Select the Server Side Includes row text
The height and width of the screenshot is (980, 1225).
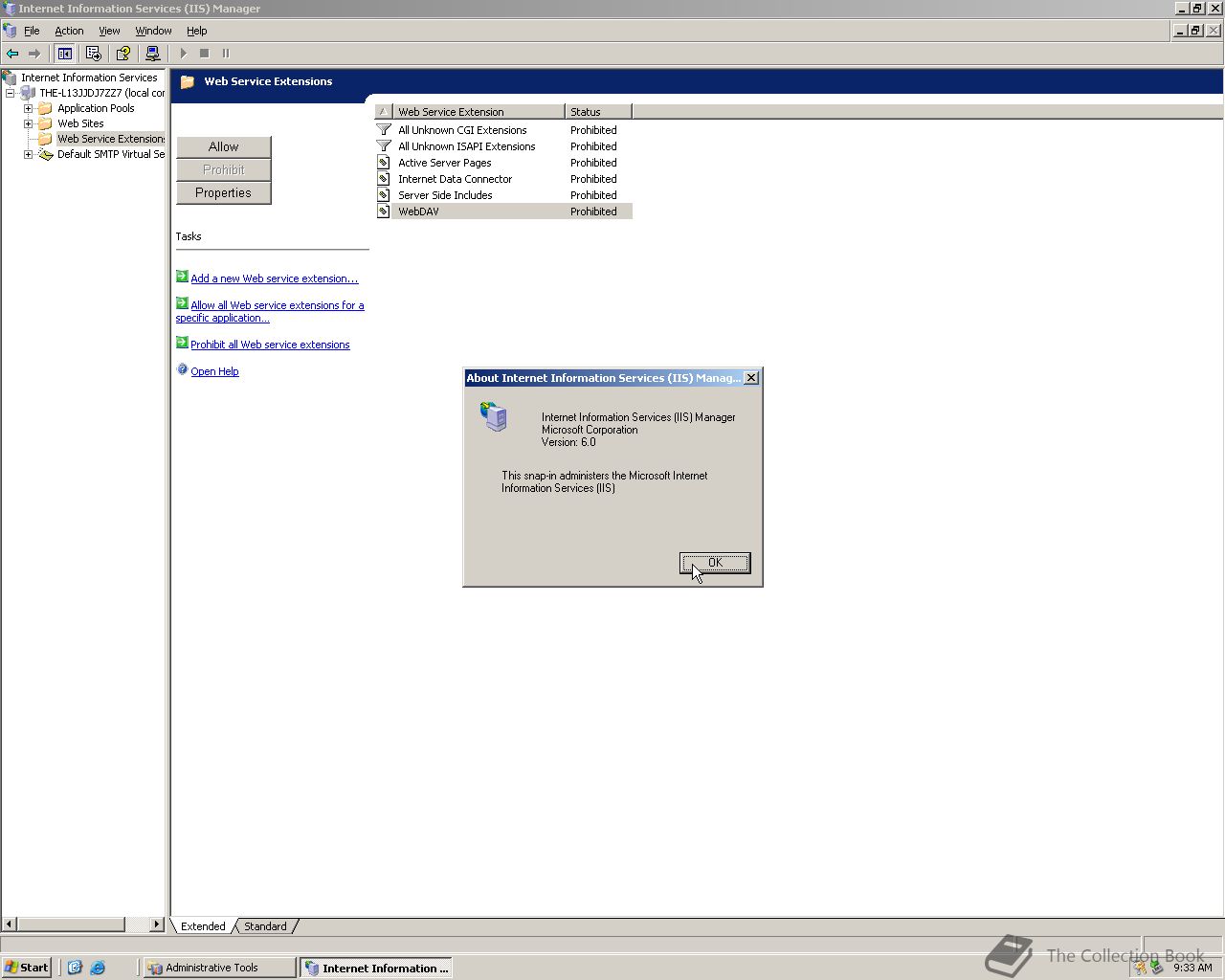tap(446, 195)
